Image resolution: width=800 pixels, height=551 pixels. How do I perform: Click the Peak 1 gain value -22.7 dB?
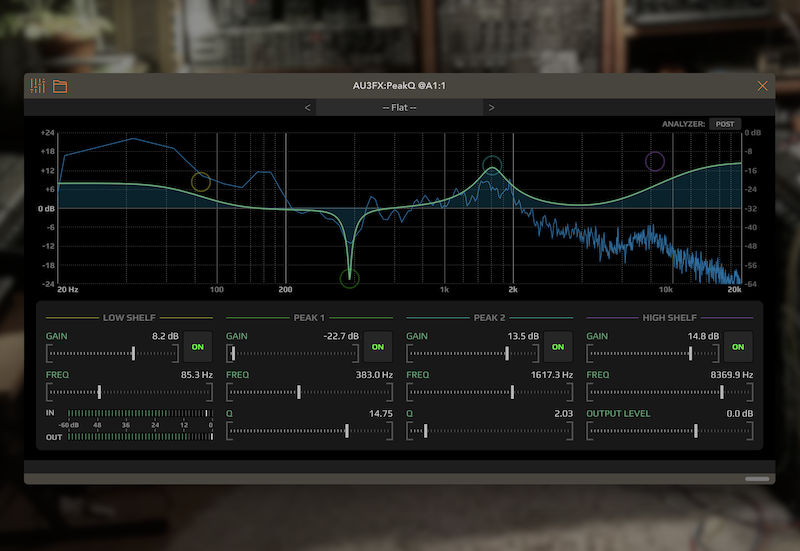[341, 336]
